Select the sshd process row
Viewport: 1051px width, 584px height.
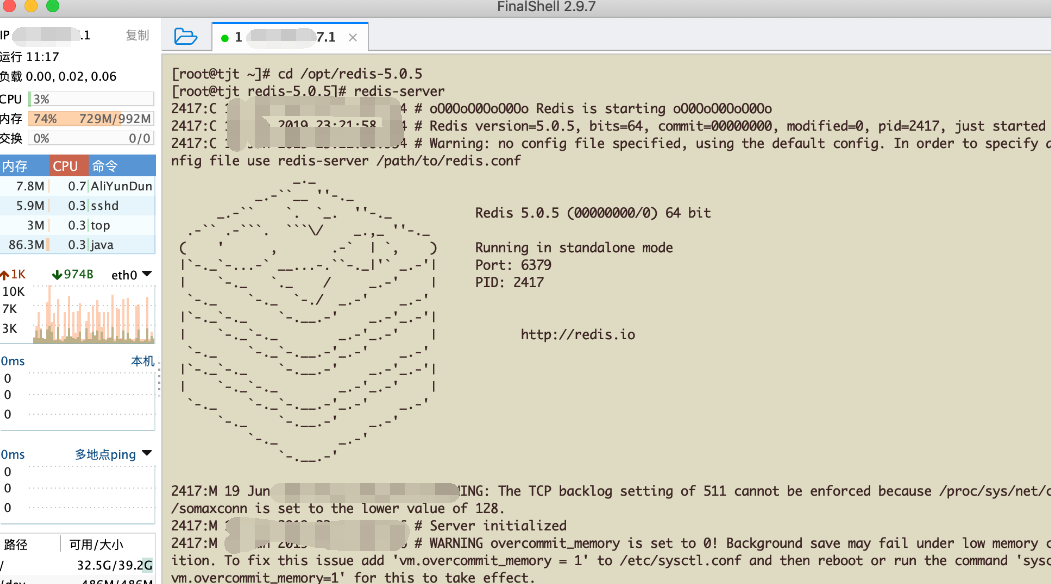click(x=77, y=206)
